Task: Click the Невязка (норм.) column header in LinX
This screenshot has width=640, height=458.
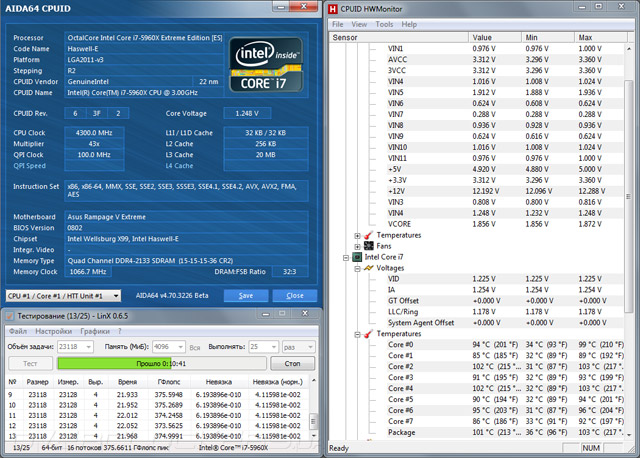Action: pos(278,382)
